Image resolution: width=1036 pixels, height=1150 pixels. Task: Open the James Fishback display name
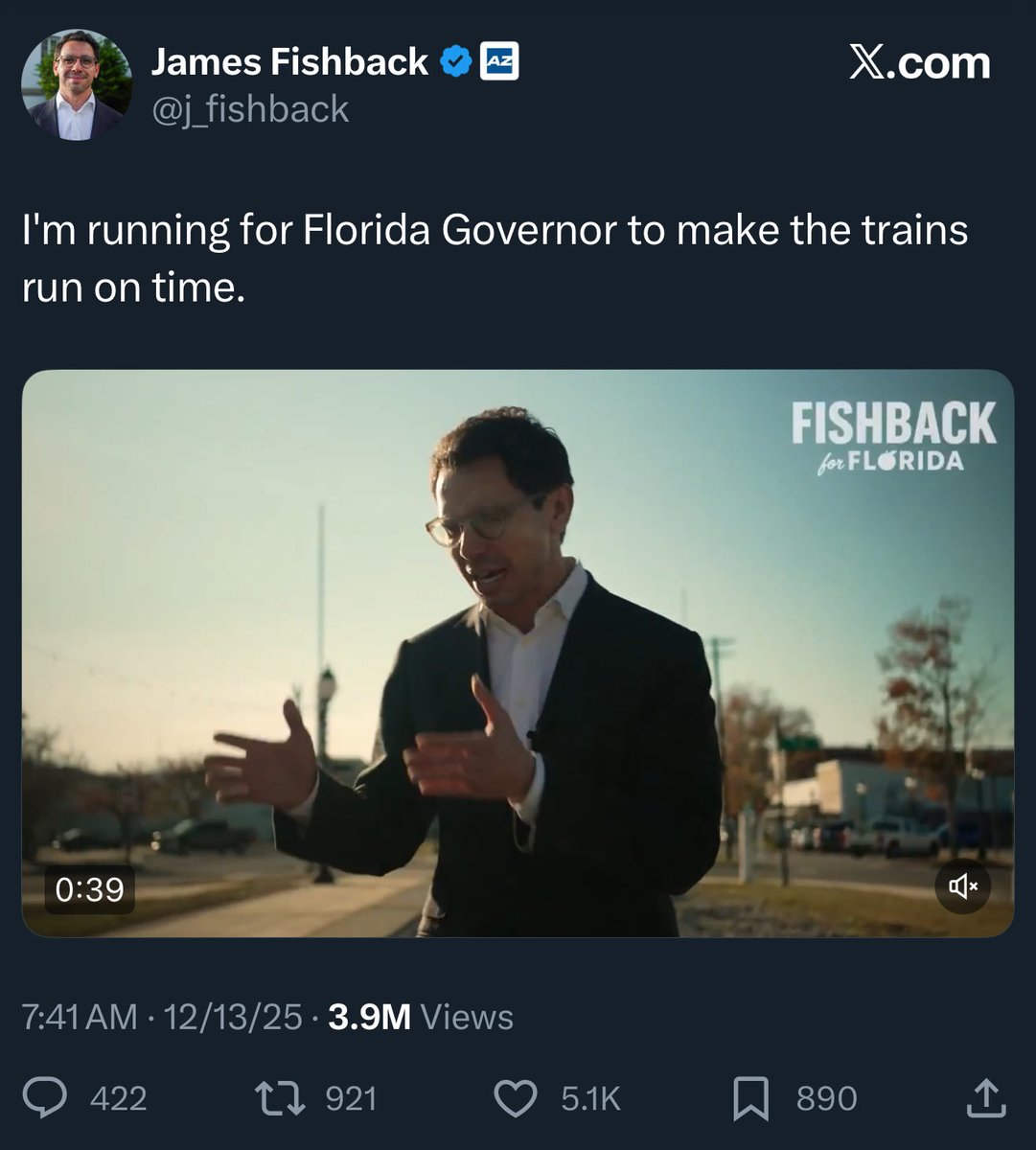[x=289, y=63]
